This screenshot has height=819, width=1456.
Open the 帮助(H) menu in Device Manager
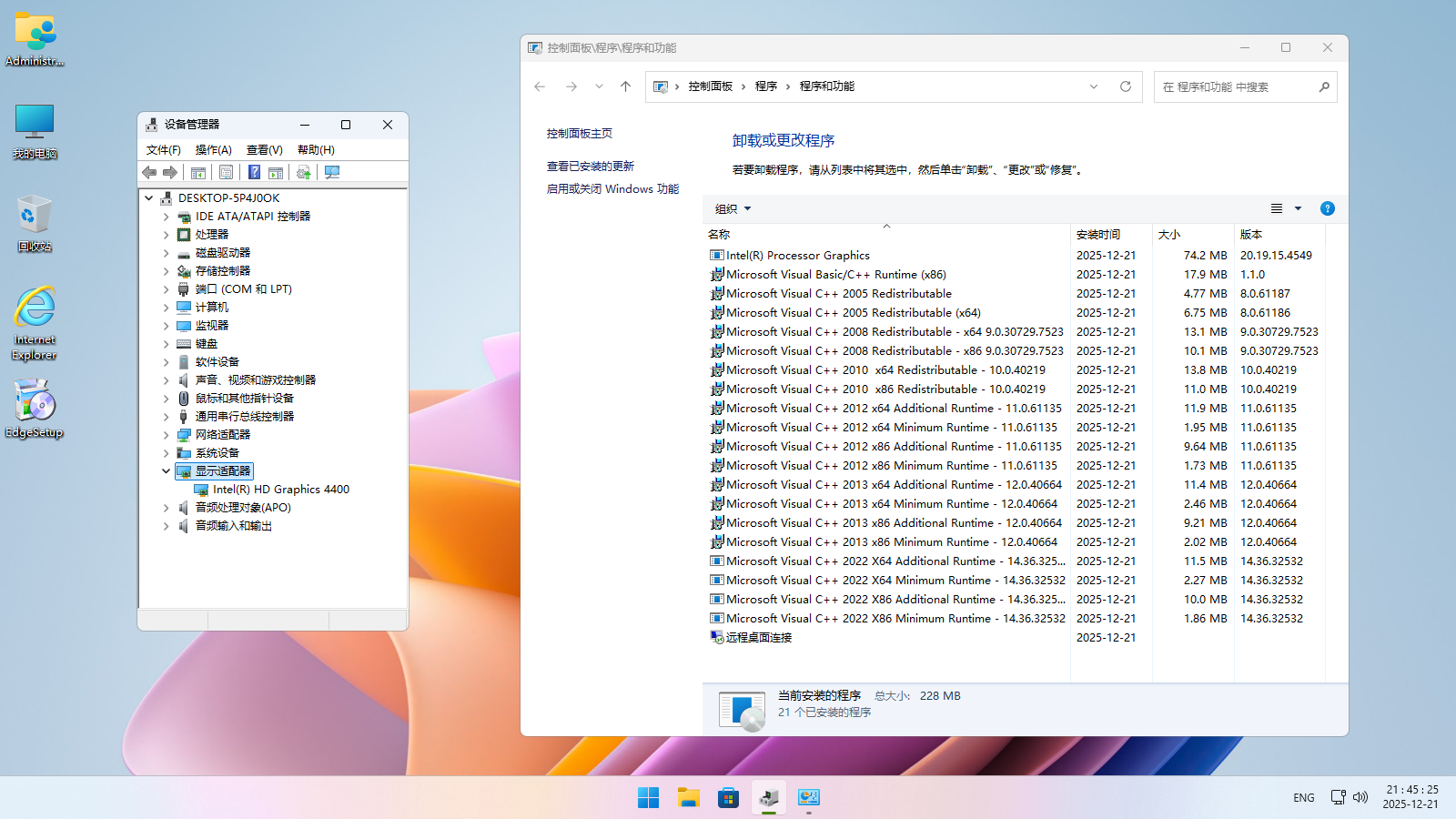[316, 150]
